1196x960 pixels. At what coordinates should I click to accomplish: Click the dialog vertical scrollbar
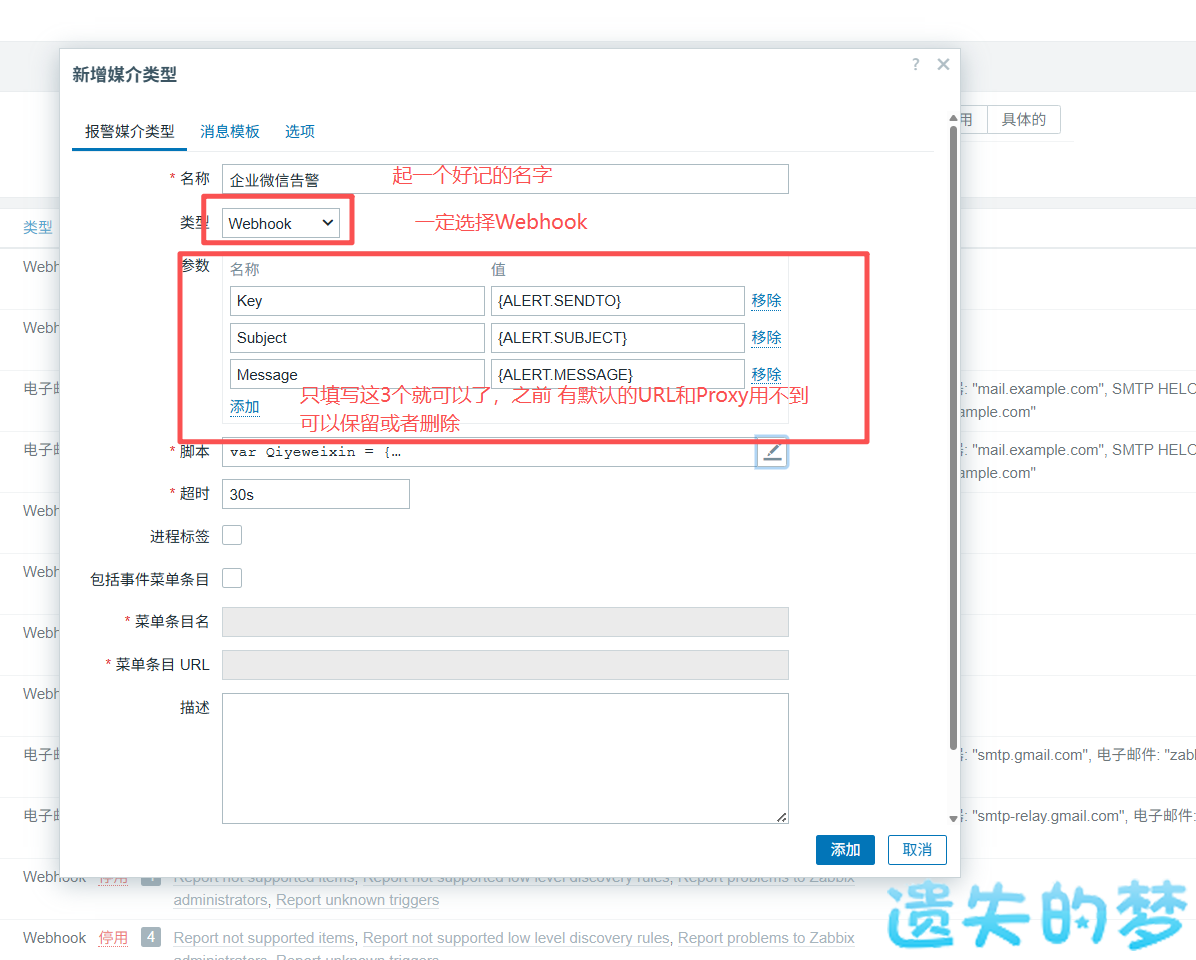point(953,438)
